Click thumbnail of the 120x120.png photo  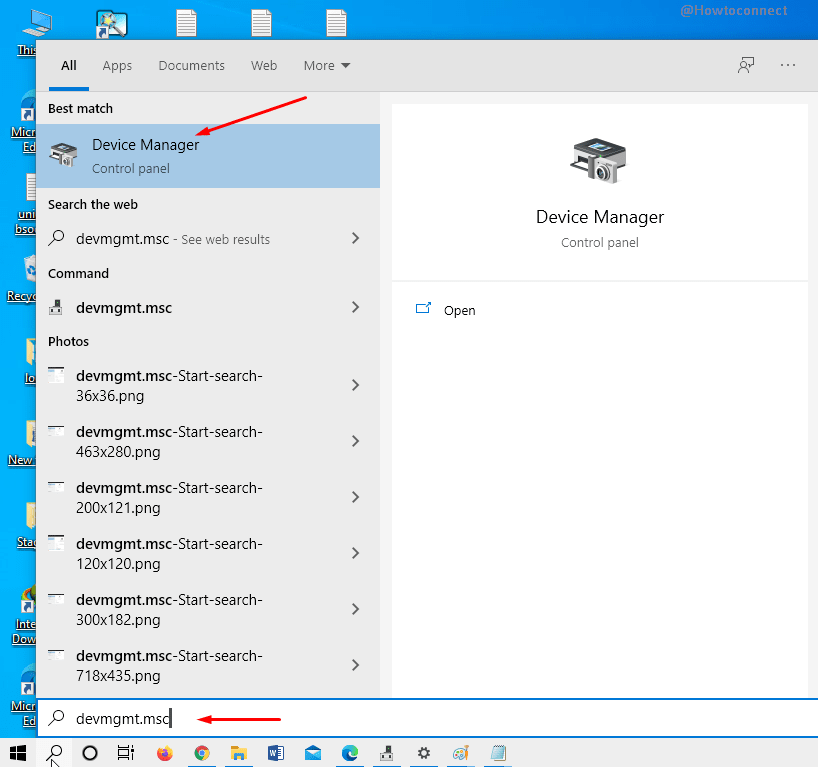click(x=56, y=543)
